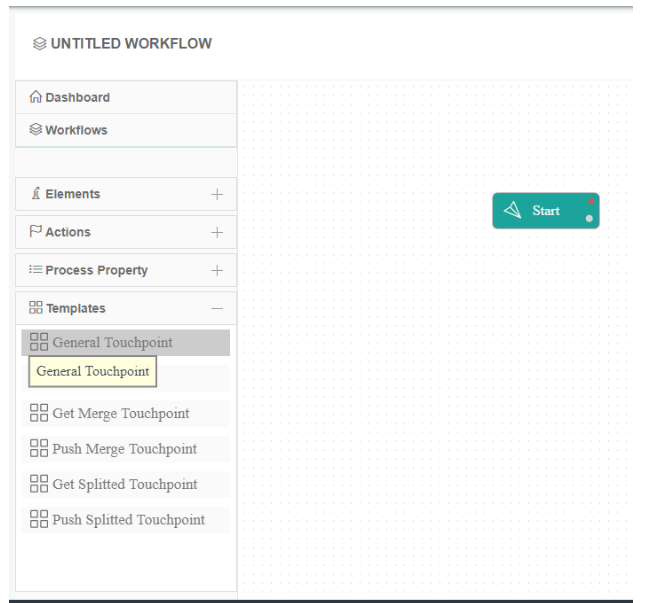Expand the Process Property section
This screenshot has height=603, width=666.
[217, 270]
